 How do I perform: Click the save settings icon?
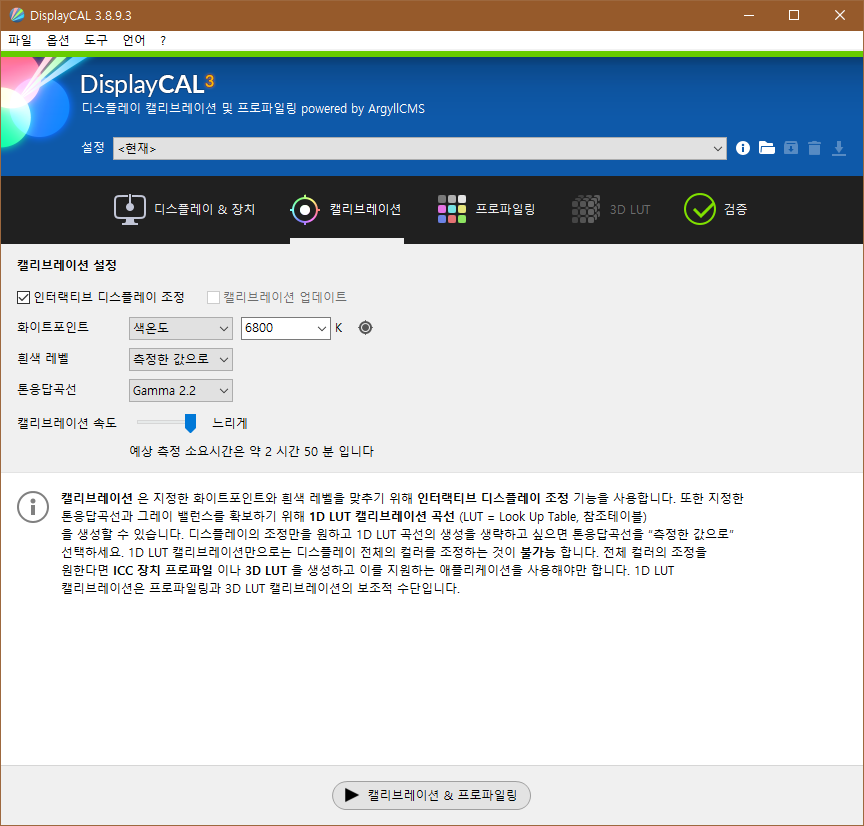tap(791, 148)
